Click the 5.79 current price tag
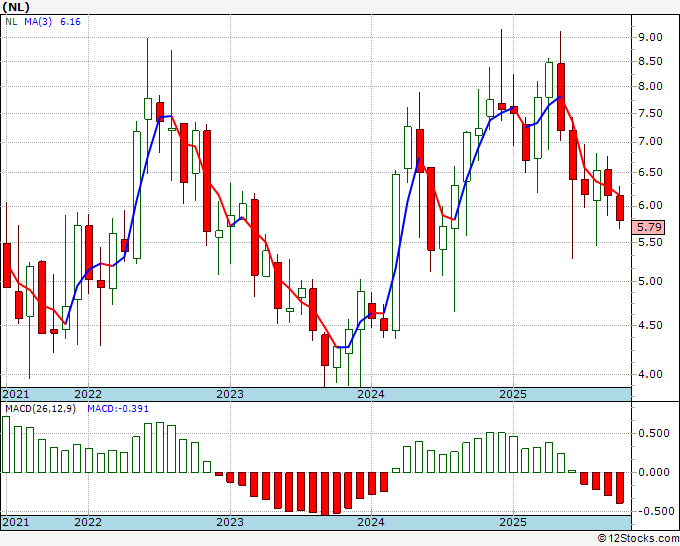Screen dimensions: 680x546 [x=648, y=227]
